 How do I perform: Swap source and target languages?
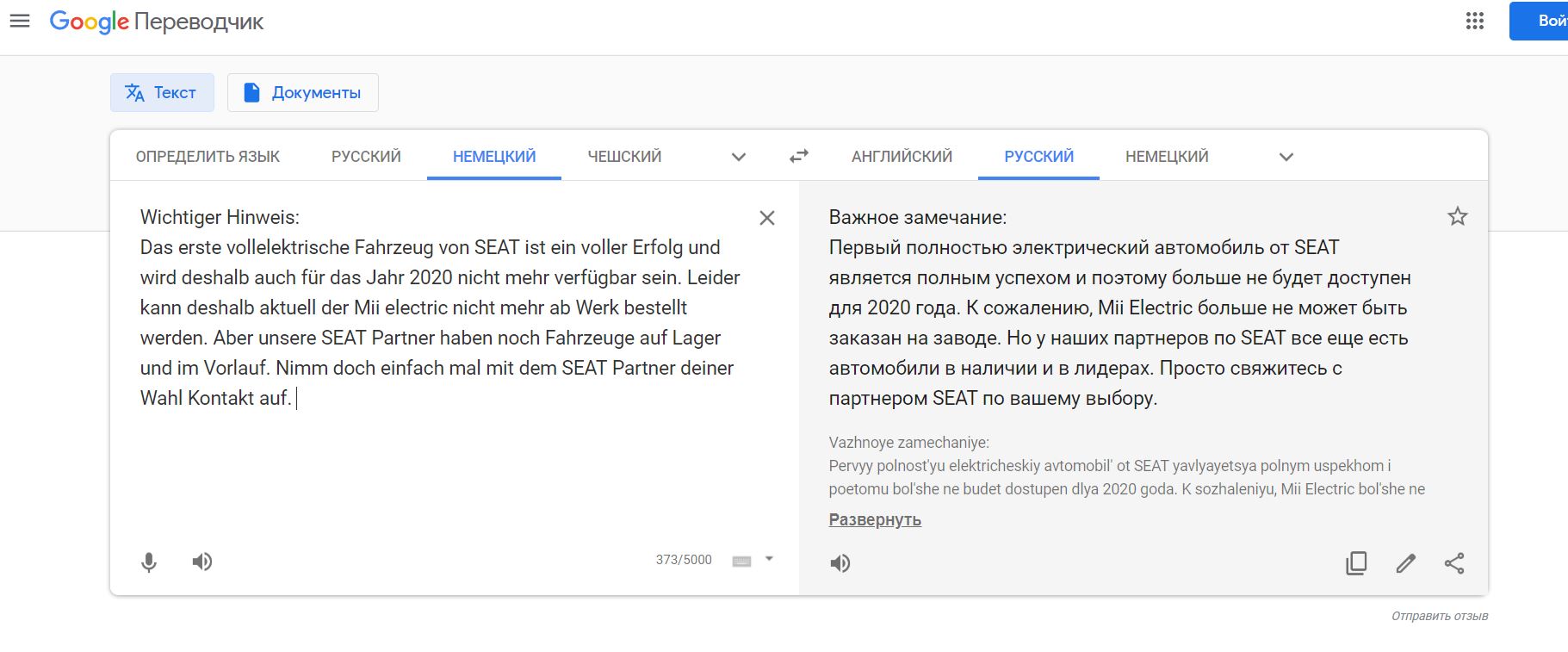point(799,156)
